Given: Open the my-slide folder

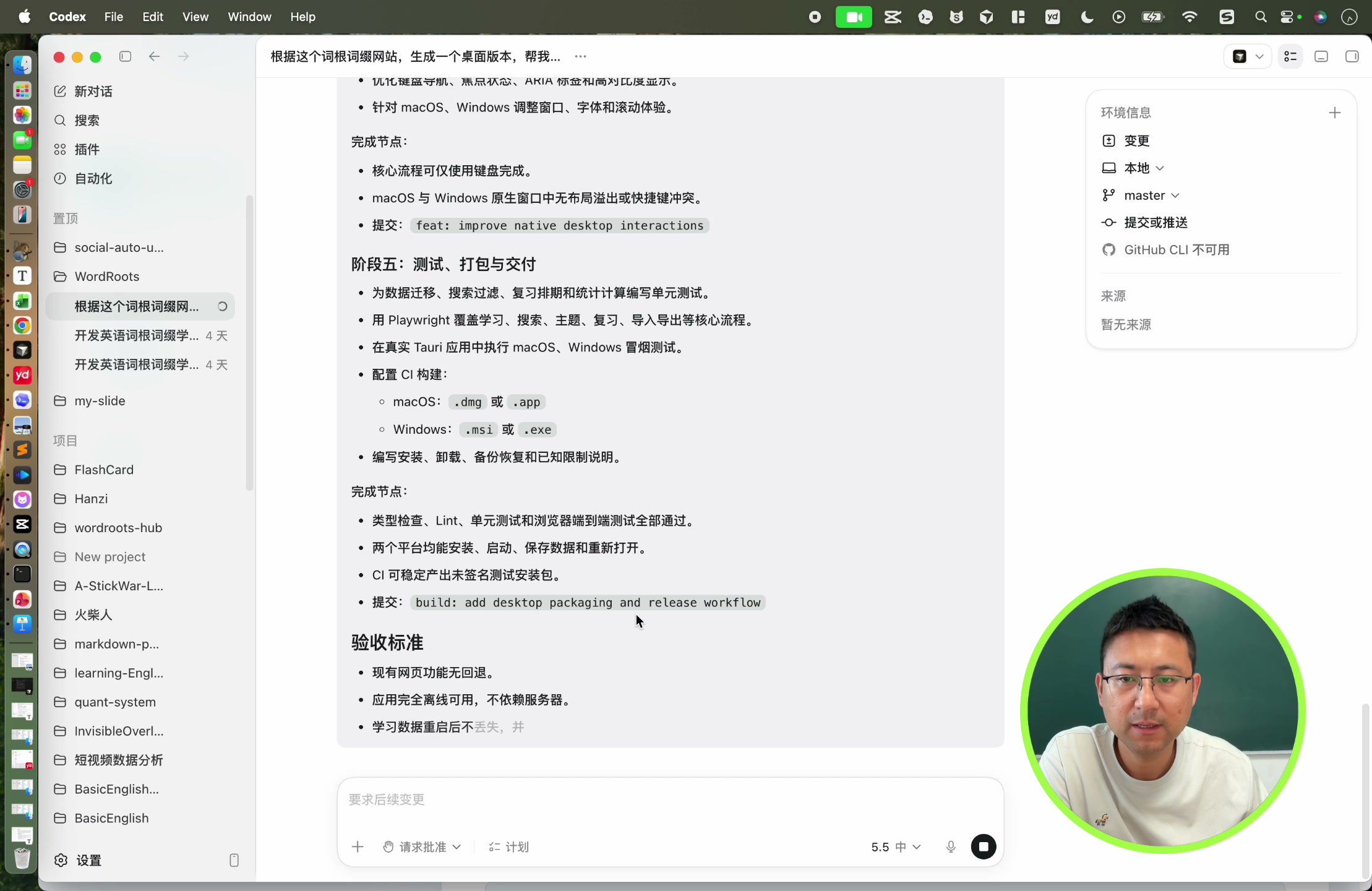Looking at the screenshot, I should click(x=140, y=401).
